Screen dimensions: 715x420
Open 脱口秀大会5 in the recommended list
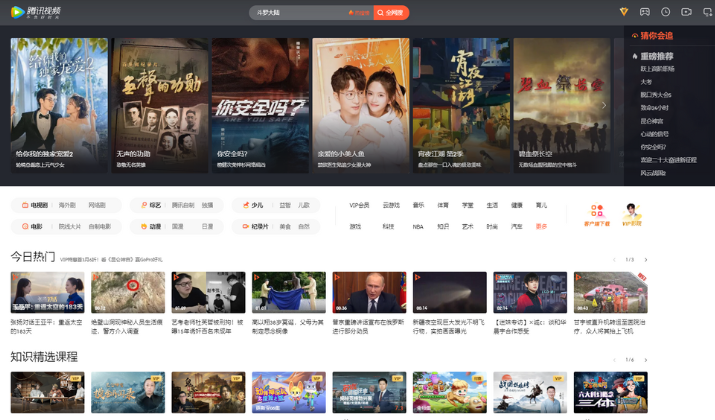(656, 95)
